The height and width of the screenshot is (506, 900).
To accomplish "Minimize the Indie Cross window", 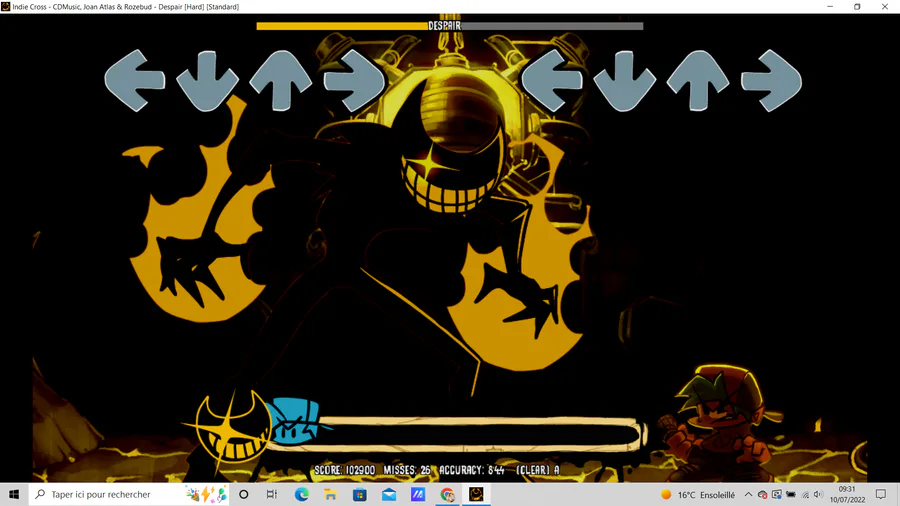I will [830, 7].
